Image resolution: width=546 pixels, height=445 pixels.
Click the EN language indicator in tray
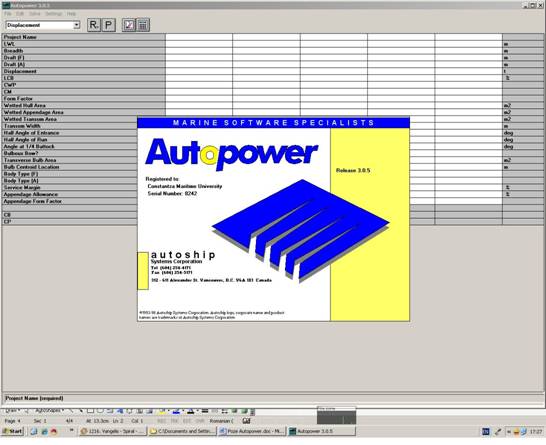pyautogui.click(x=486, y=432)
